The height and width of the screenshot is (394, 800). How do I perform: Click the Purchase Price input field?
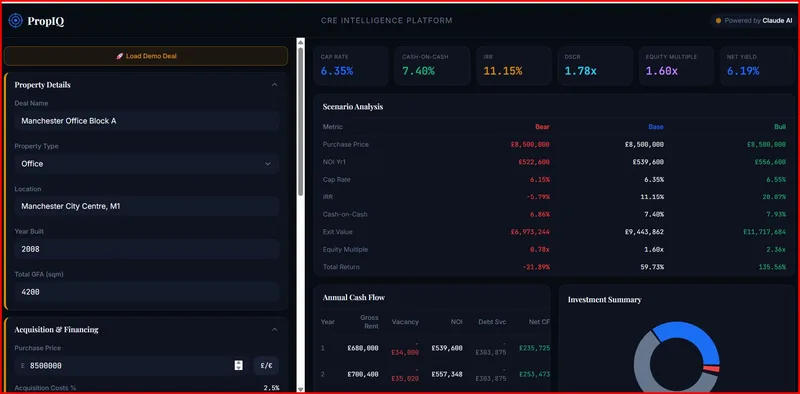(132, 366)
